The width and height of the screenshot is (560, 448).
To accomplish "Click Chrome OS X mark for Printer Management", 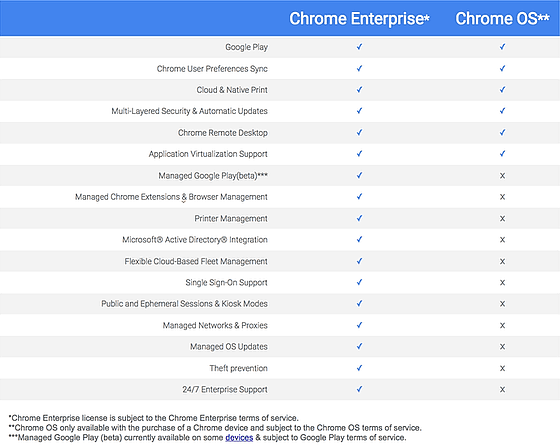I will (502, 218).
